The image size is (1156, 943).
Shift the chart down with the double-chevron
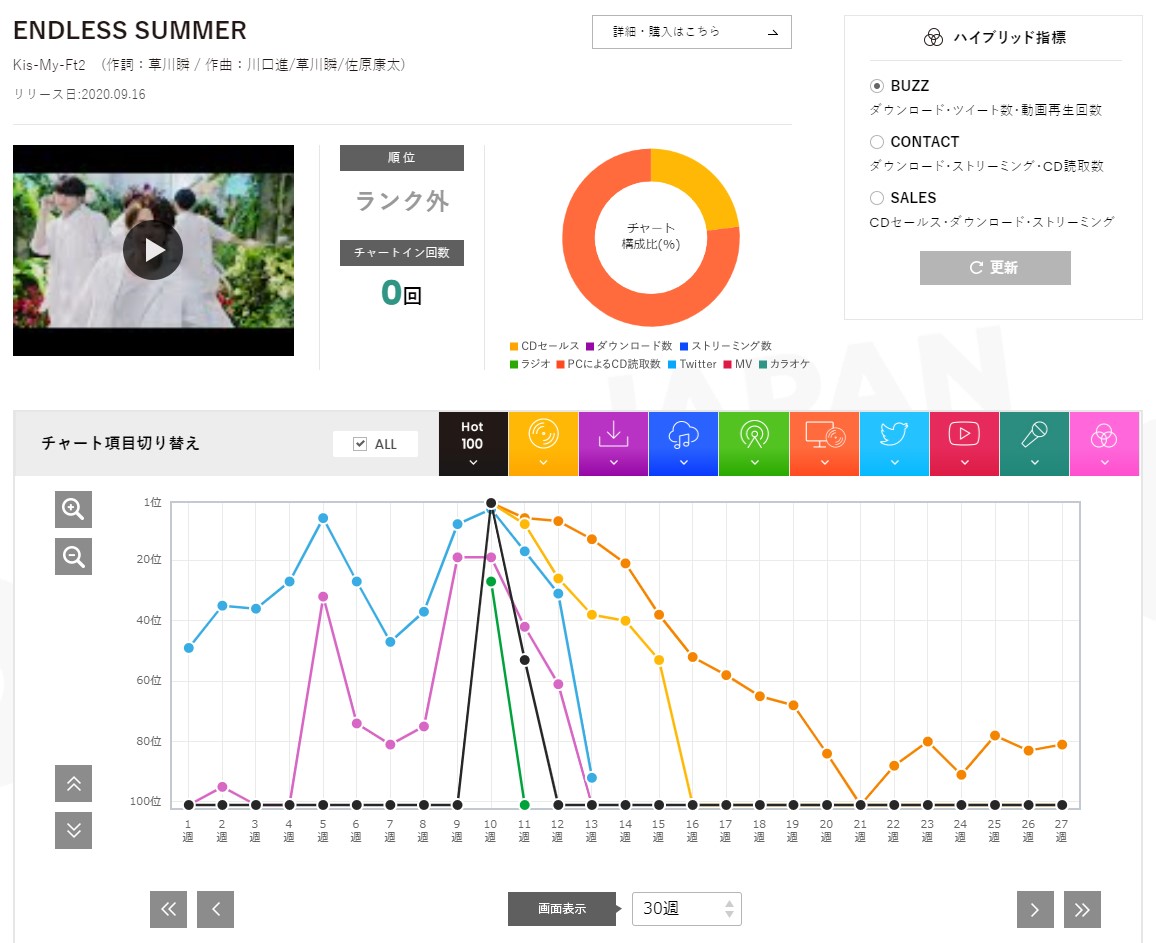point(73,830)
